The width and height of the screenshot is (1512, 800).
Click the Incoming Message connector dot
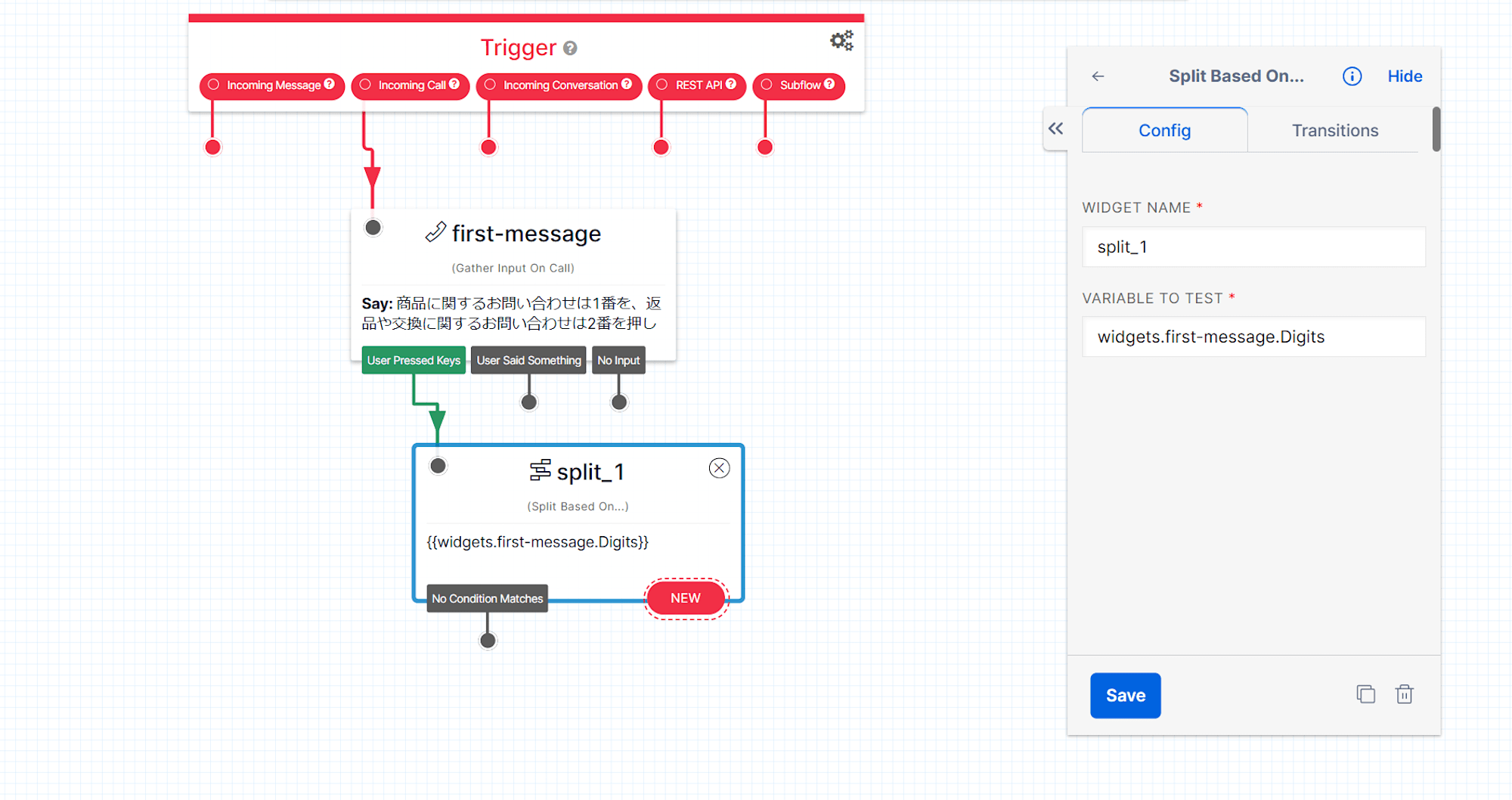pyautogui.click(x=213, y=147)
